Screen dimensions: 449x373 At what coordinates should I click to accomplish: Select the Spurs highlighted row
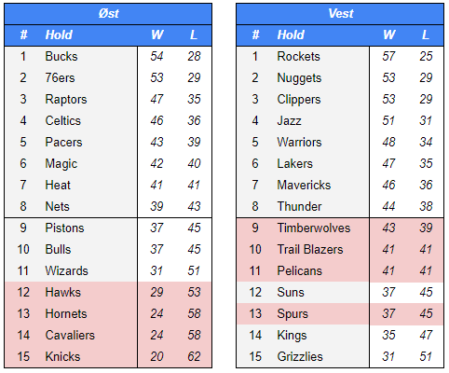click(340, 314)
